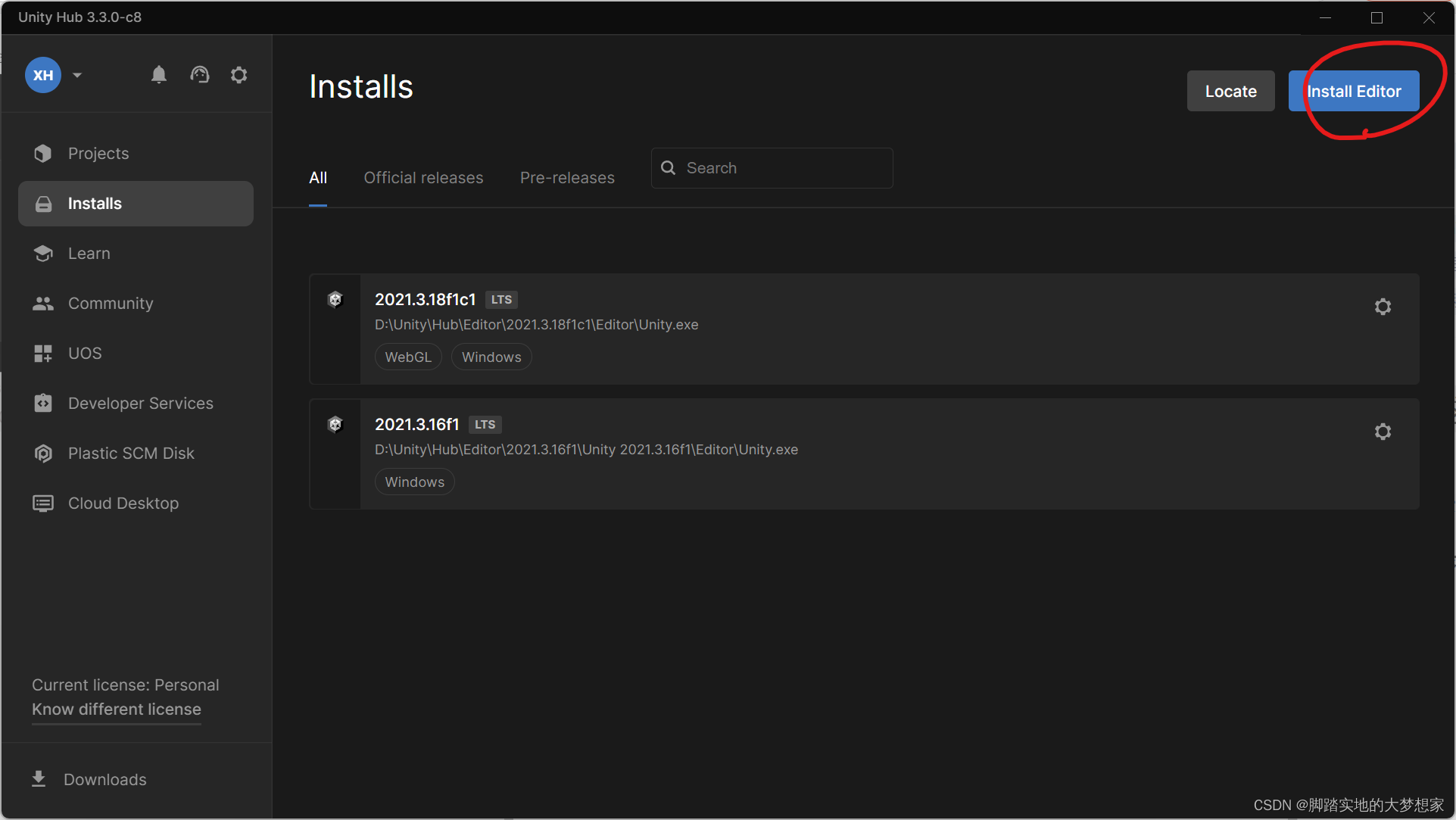Open the notifications bell
Screen dimensions: 1456x820
(158, 75)
